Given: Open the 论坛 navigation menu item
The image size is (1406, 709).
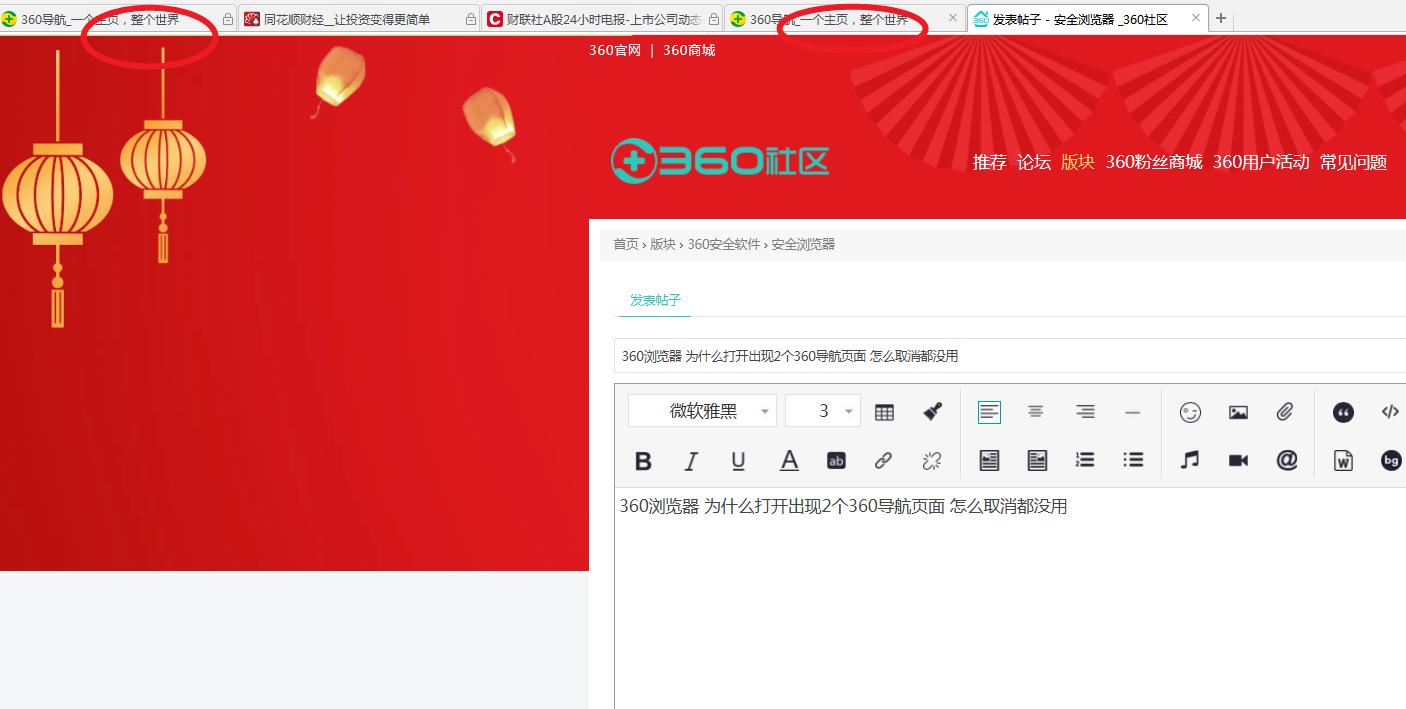Looking at the screenshot, I should click(x=1033, y=162).
